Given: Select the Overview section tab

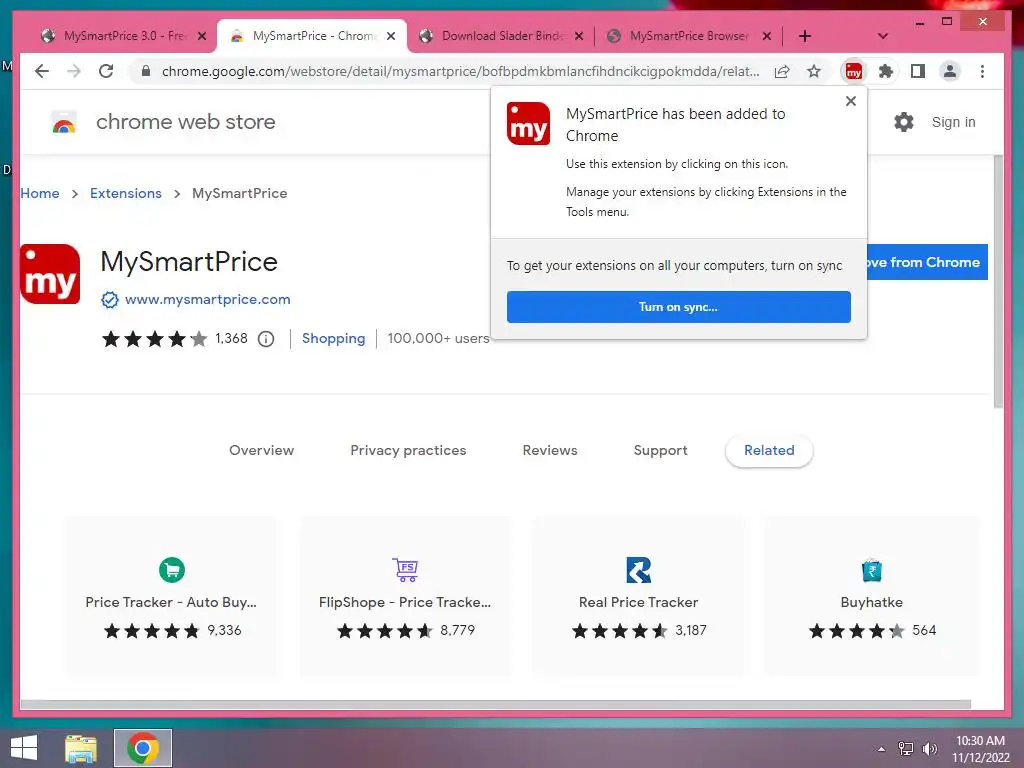Looking at the screenshot, I should coord(261,451).
